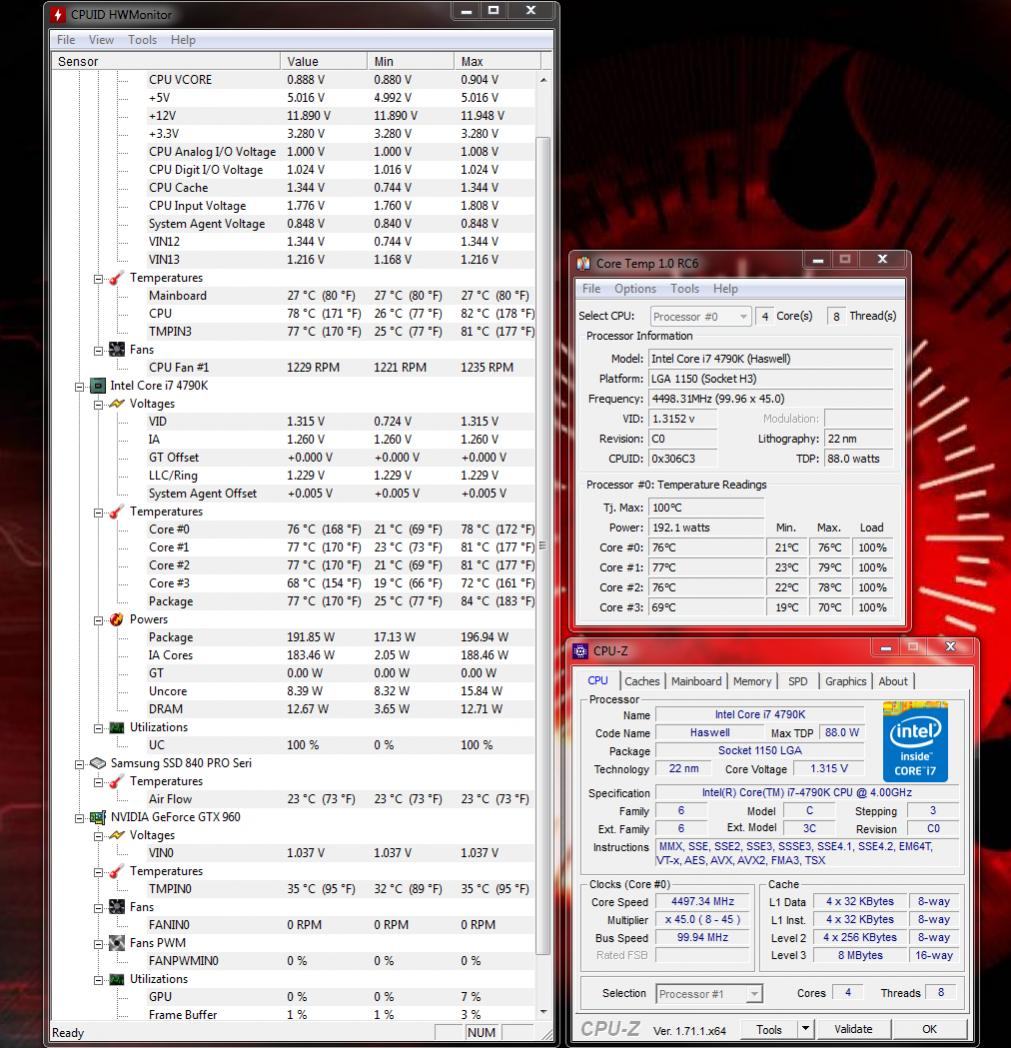Collapse the Fans PWM node
Image resolution: width=1011 pixels, height=1048 pixels.
pos(98,944)
